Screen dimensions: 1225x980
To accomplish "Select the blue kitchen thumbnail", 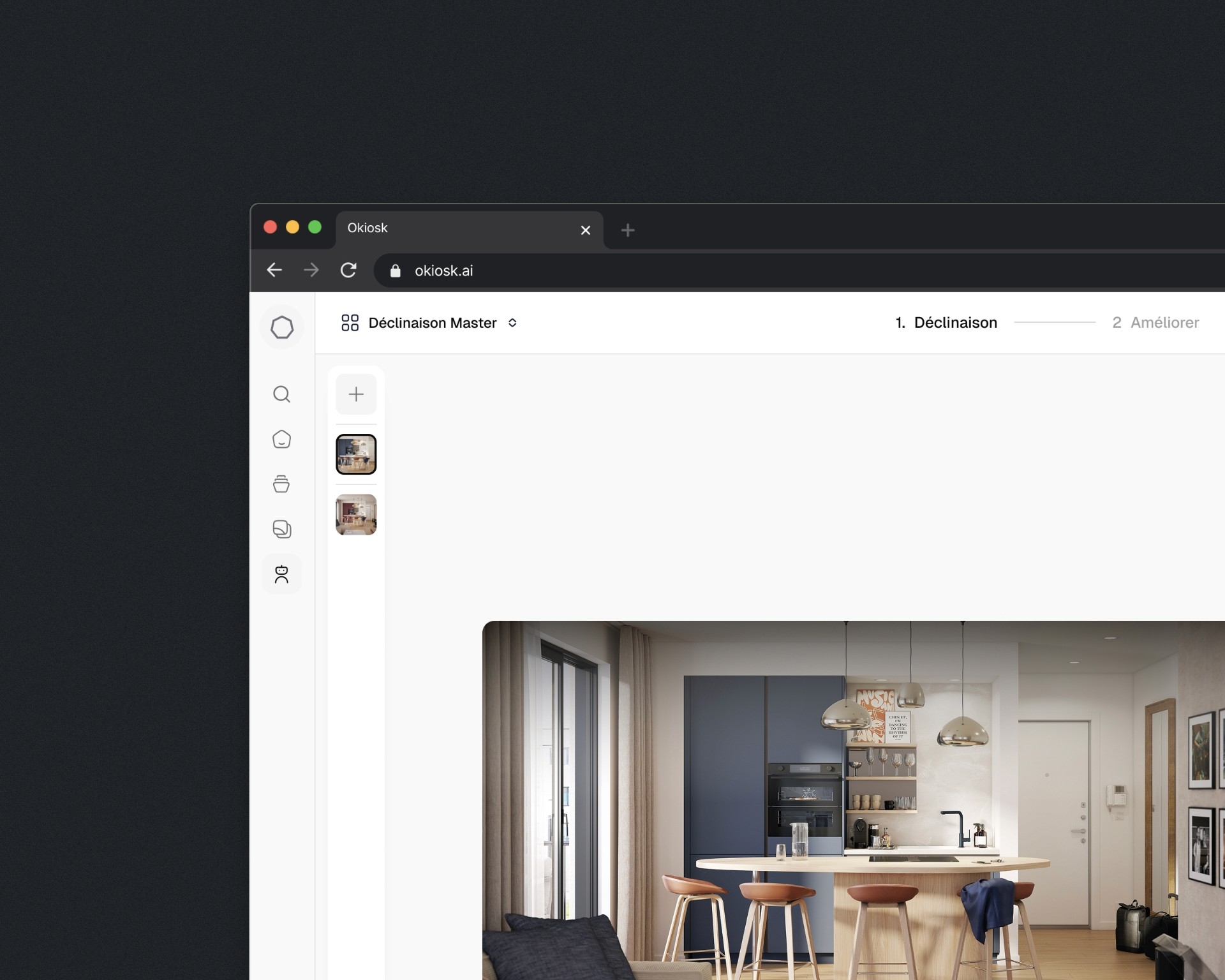I will tap(356, 454).
